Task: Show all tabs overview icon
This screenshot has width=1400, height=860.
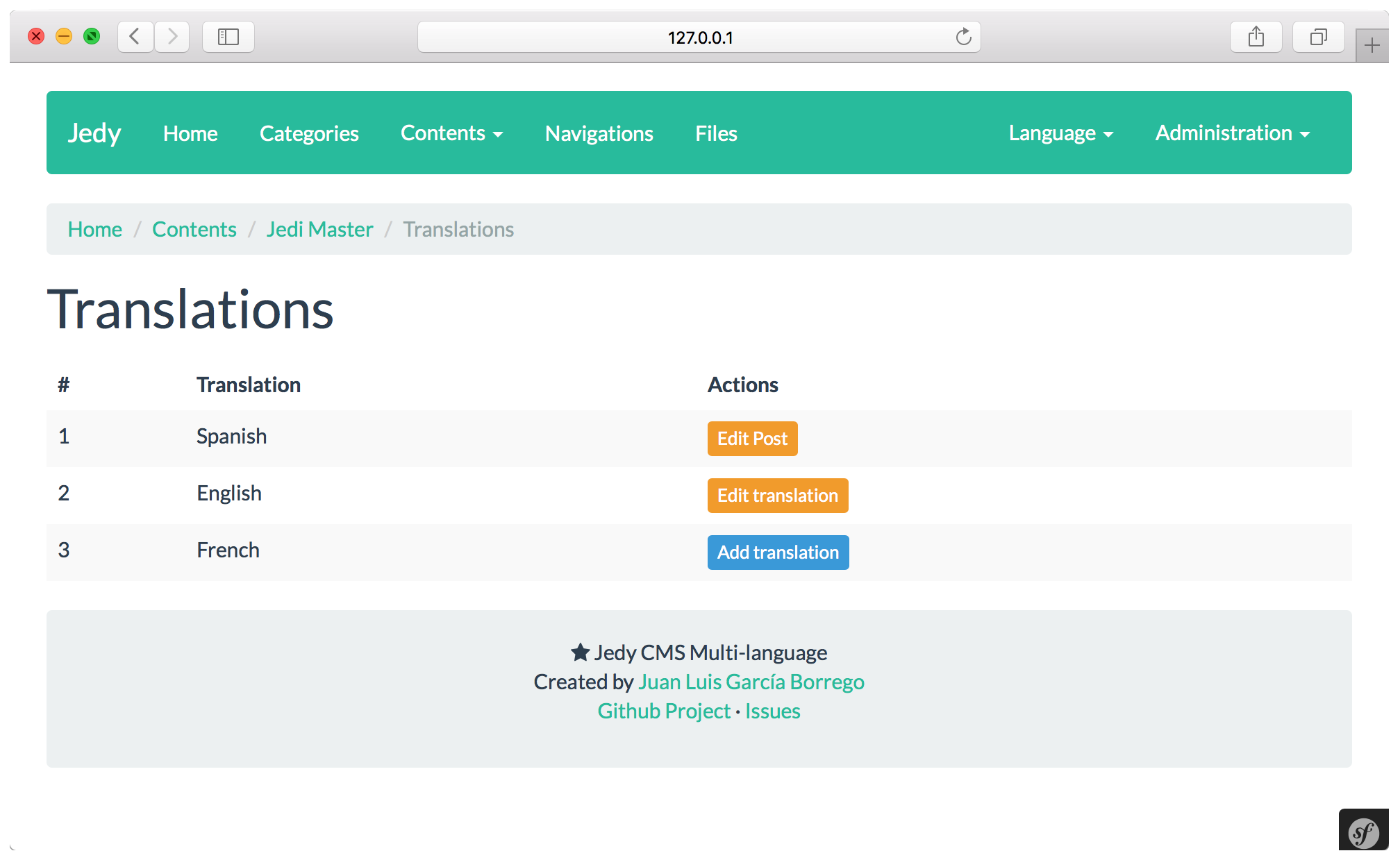Action: (1317, 37)
